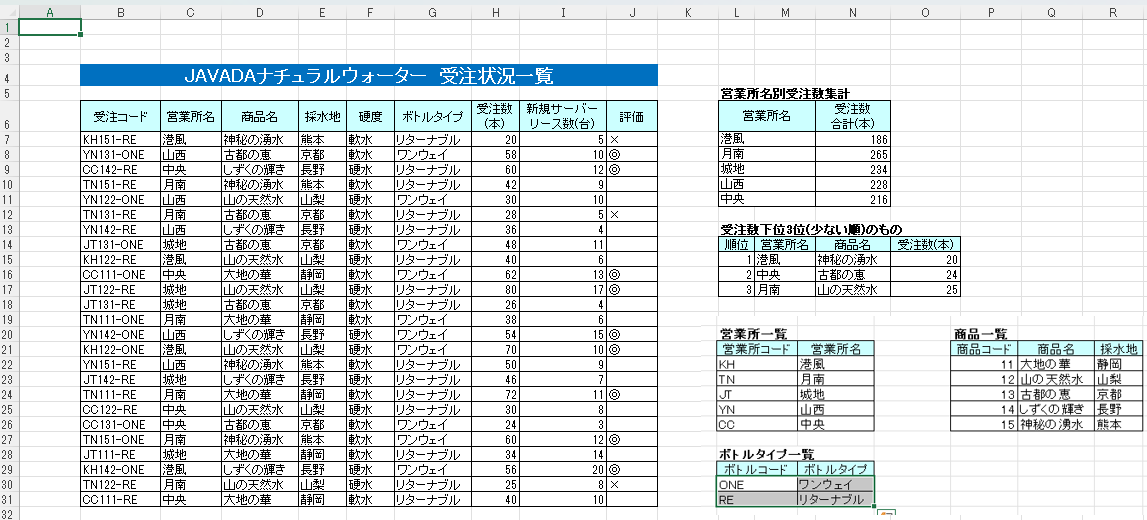Viewport: 1147px width, 520px height.
Task: Click product code 11 in 商品一覧
Action: (984, 364)
